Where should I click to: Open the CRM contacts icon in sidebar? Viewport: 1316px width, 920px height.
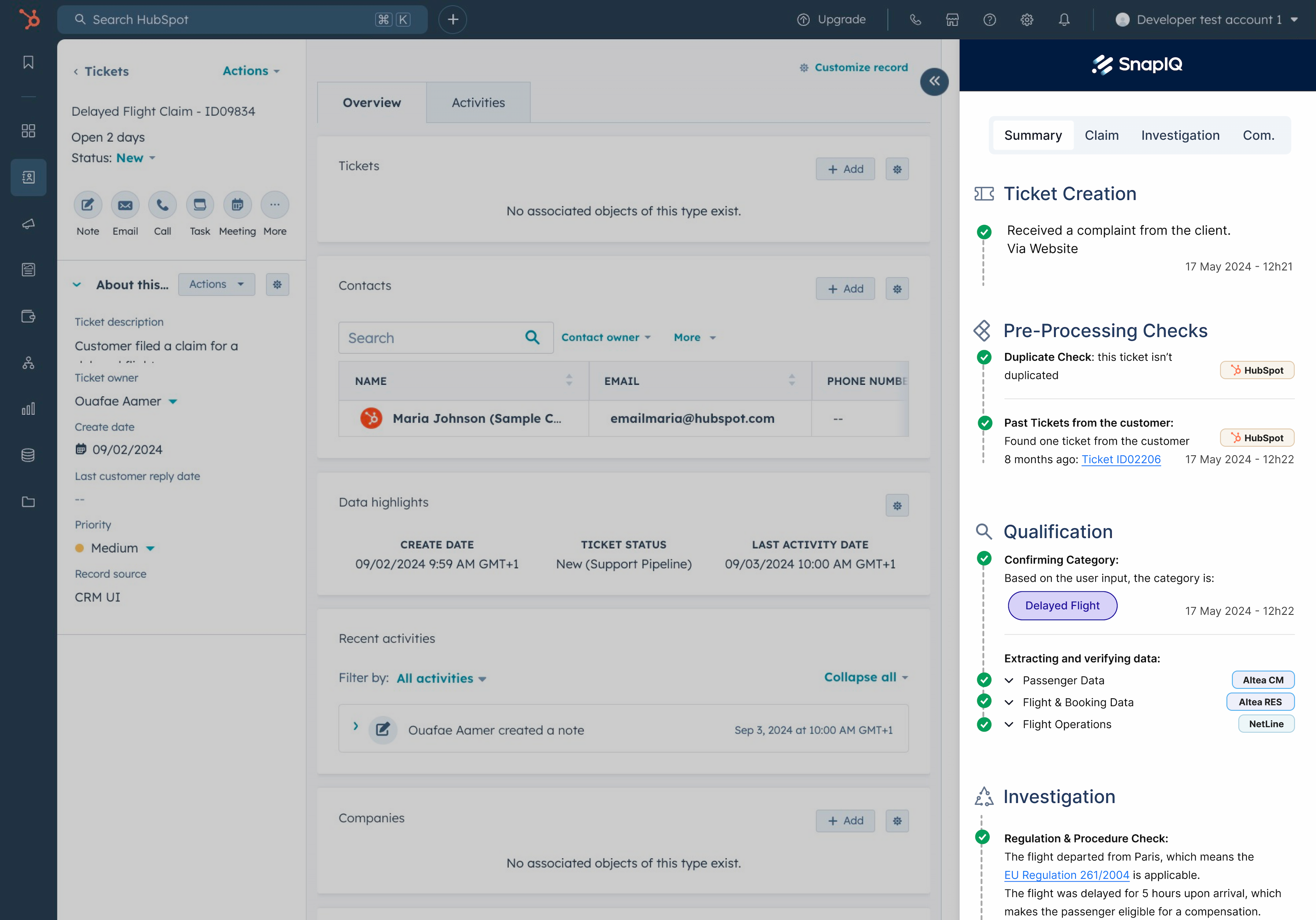28,177
